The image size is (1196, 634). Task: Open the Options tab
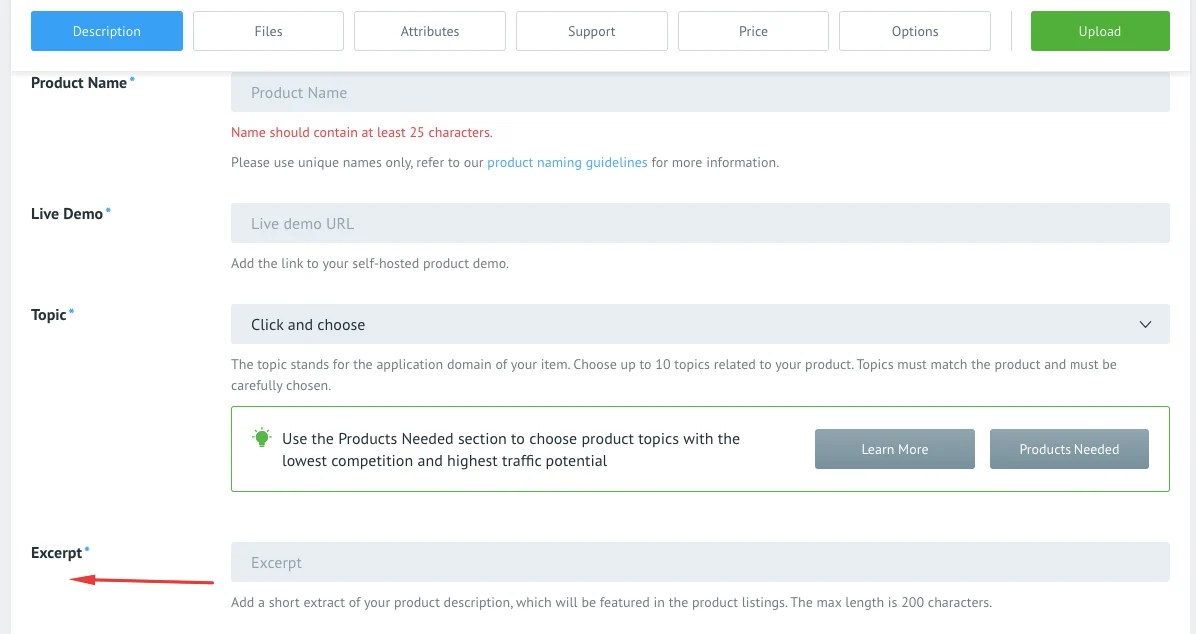(914, 31)
